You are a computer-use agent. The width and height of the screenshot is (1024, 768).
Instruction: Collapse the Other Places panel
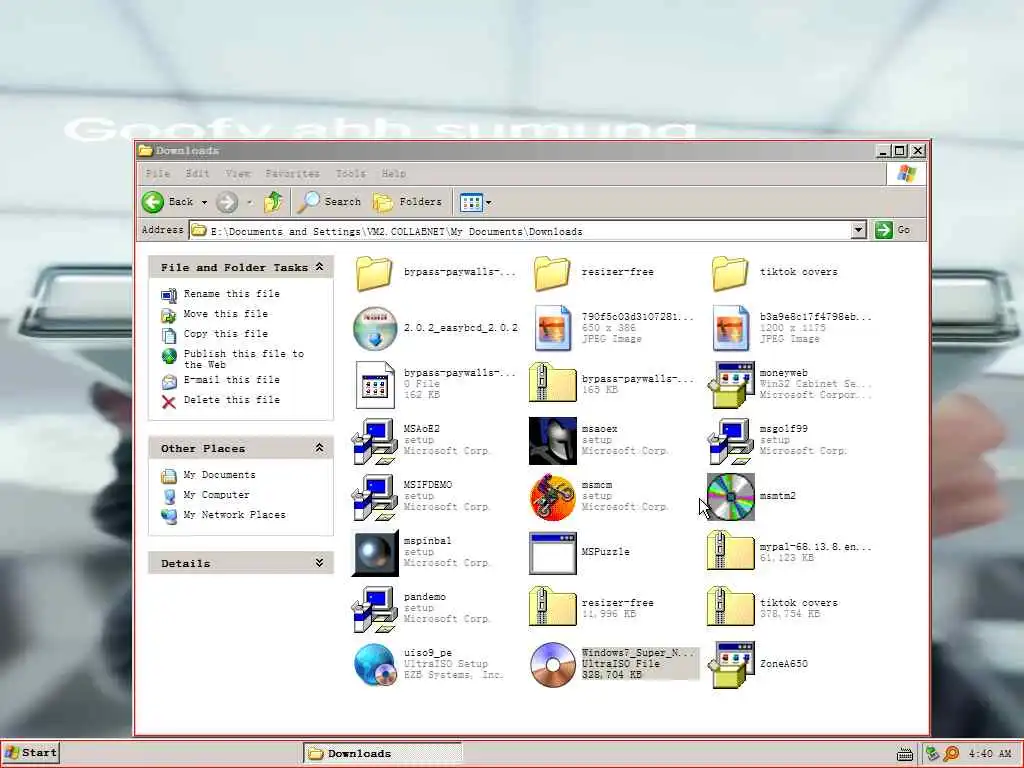click(319, 447)
